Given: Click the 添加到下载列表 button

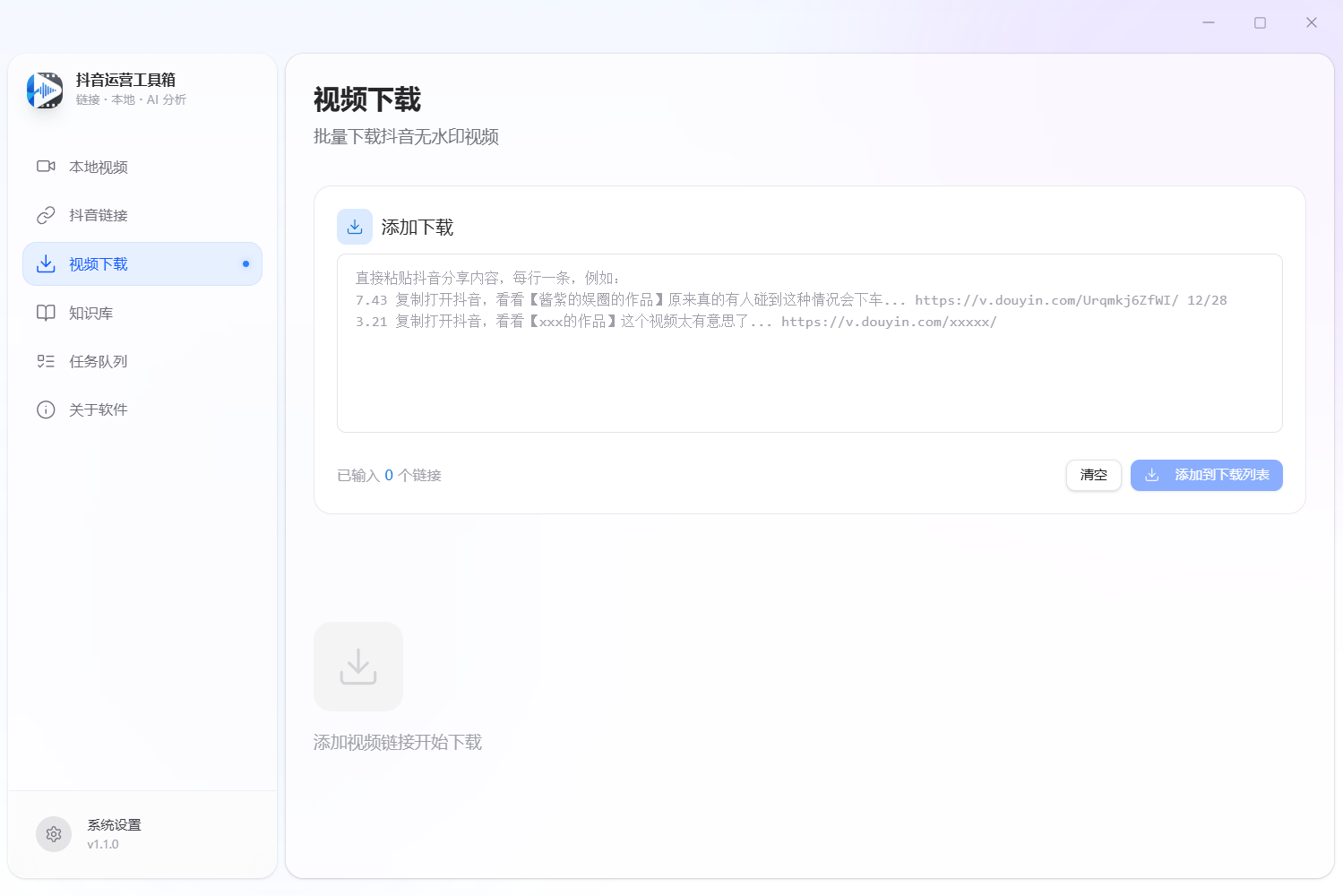Looking at the screenshot, I should point(1206,475).
